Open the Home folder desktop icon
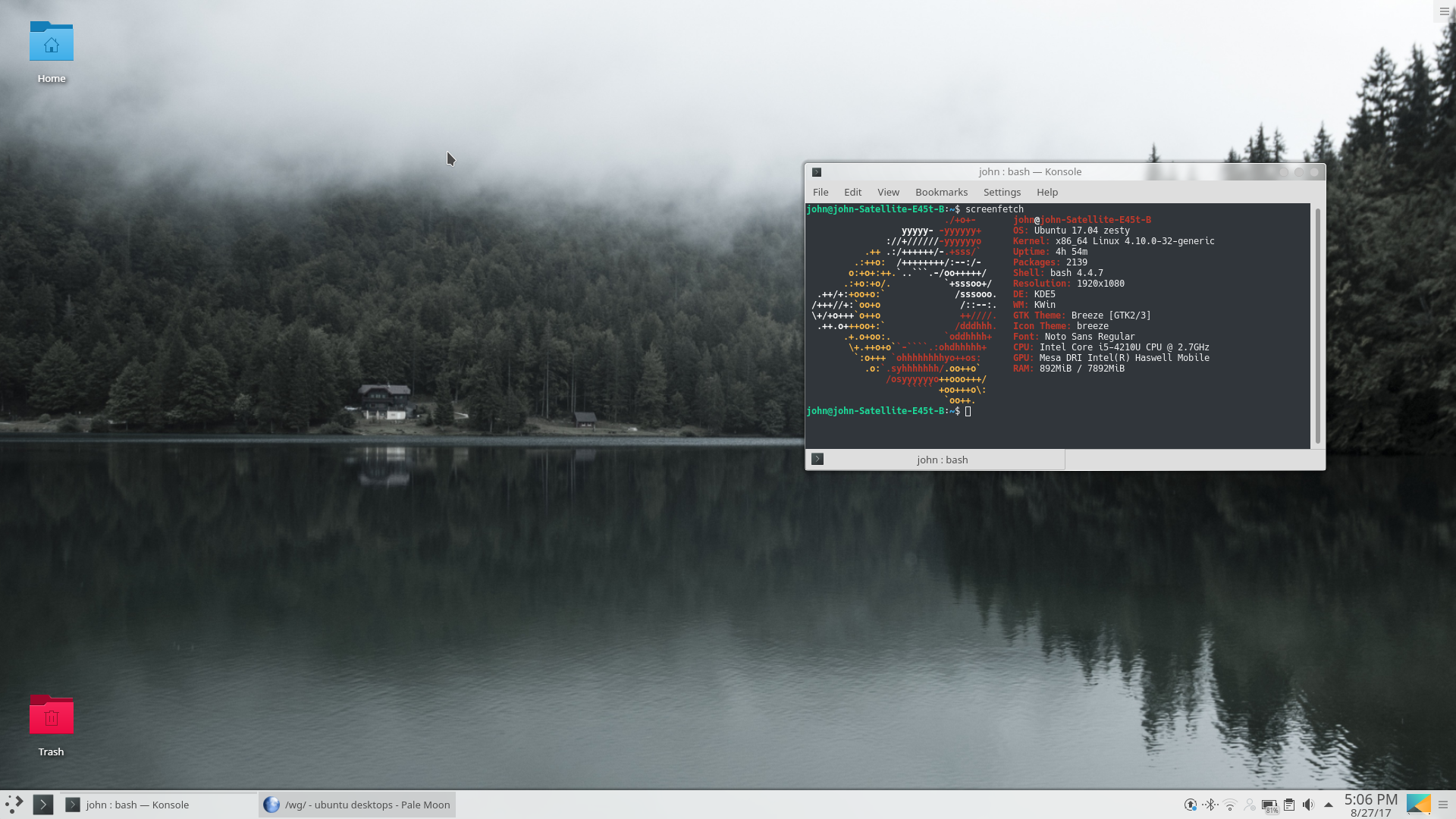 click(x=52, y=52)
